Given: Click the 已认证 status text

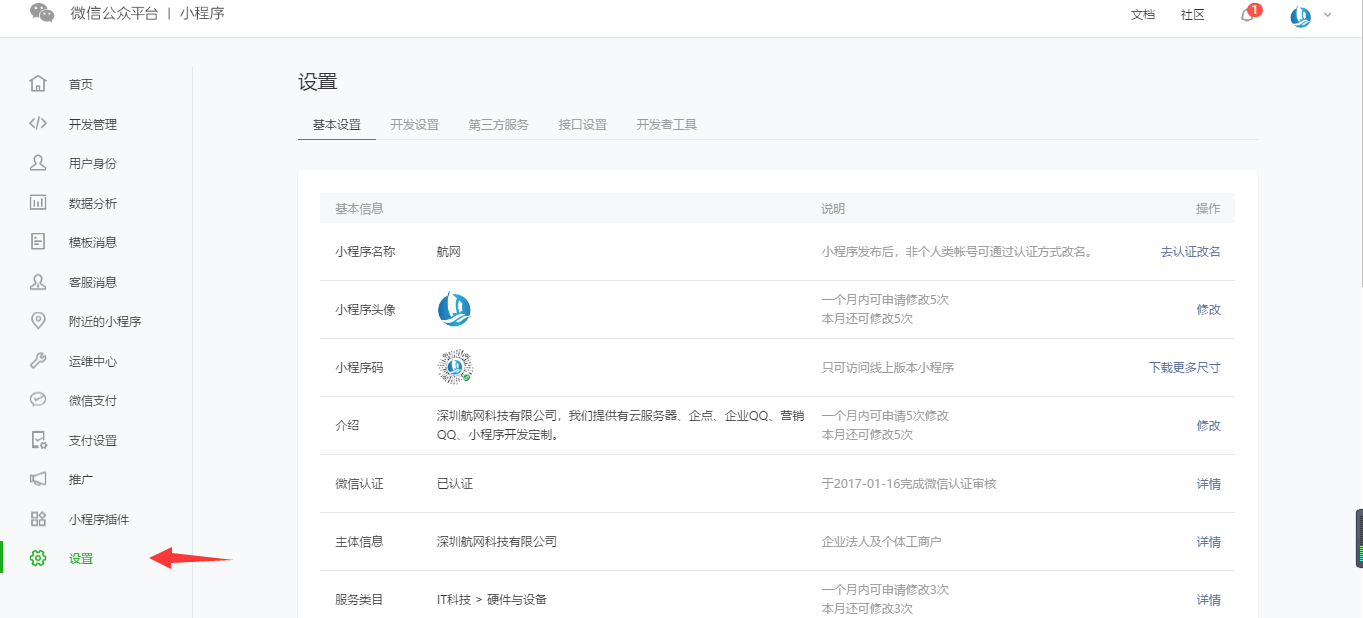Looking at the screenshot, I should click(x=455, y=484).
